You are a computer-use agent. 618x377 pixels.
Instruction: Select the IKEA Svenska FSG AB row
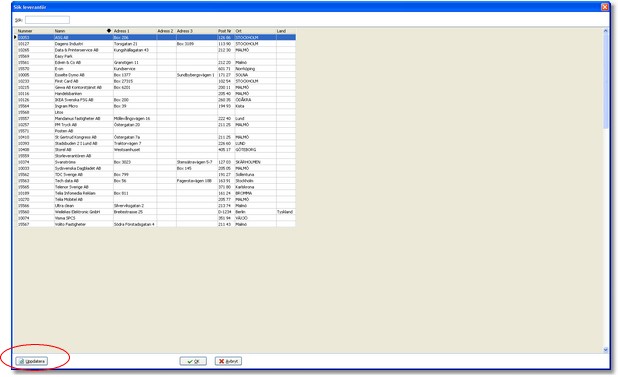pyautogui.click(x=156, y=100)
